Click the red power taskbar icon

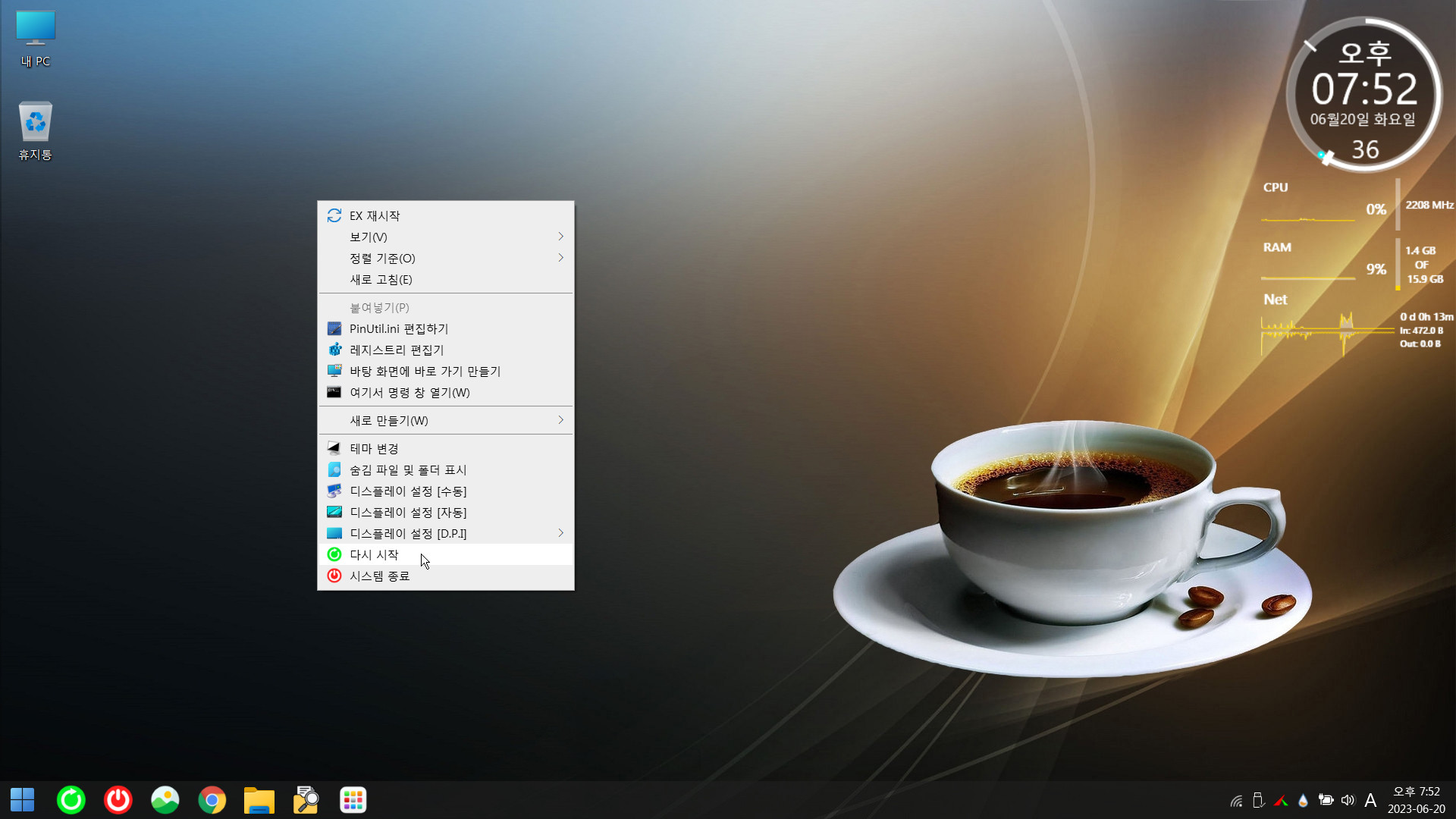[x=118, y=800]
